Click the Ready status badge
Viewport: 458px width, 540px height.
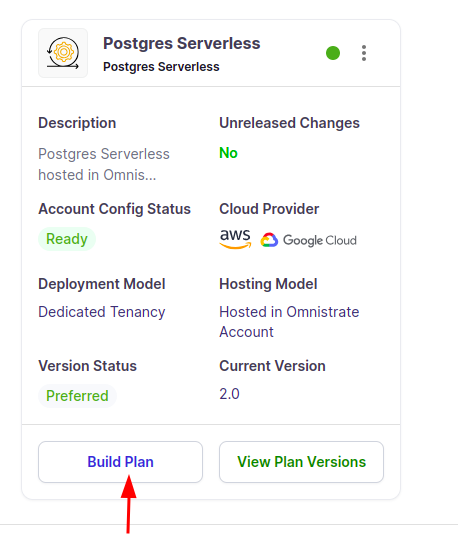coord(67,239)
